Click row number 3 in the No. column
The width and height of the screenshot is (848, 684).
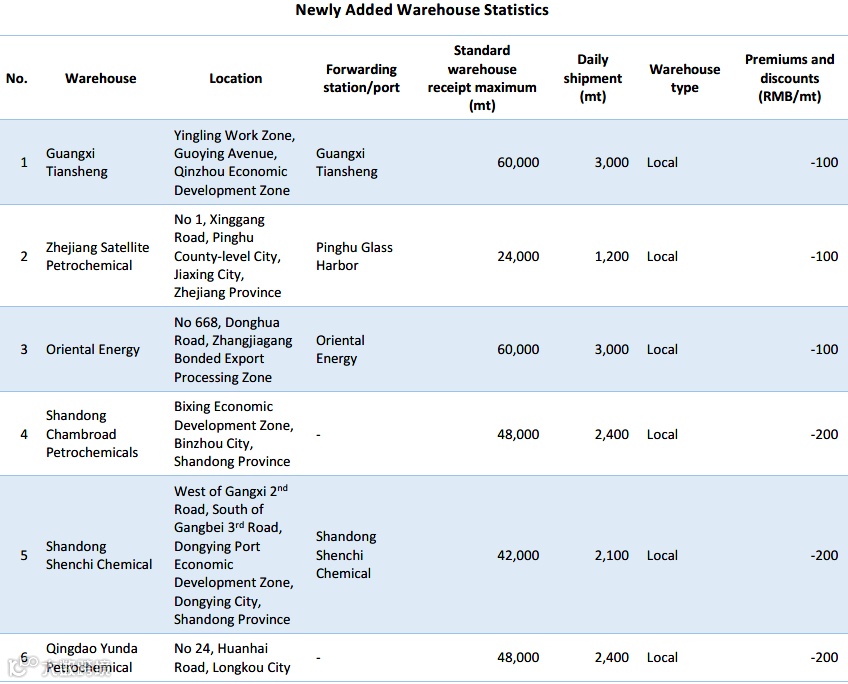(x=24, y=349)
